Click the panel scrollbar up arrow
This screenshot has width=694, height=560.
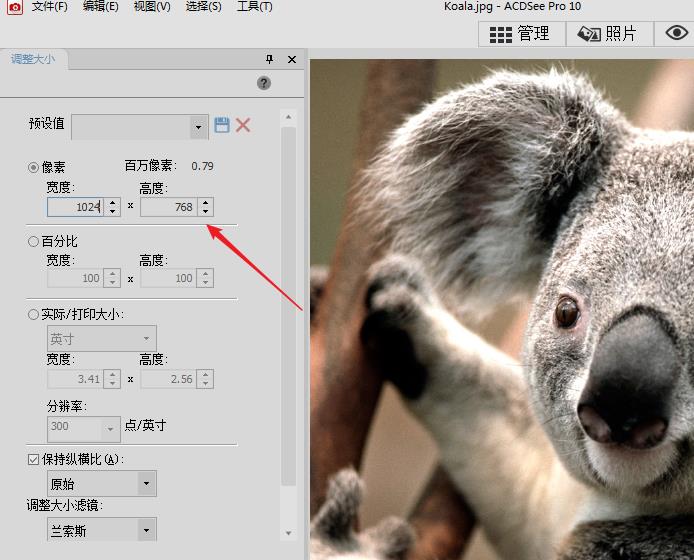coord(289,117)
